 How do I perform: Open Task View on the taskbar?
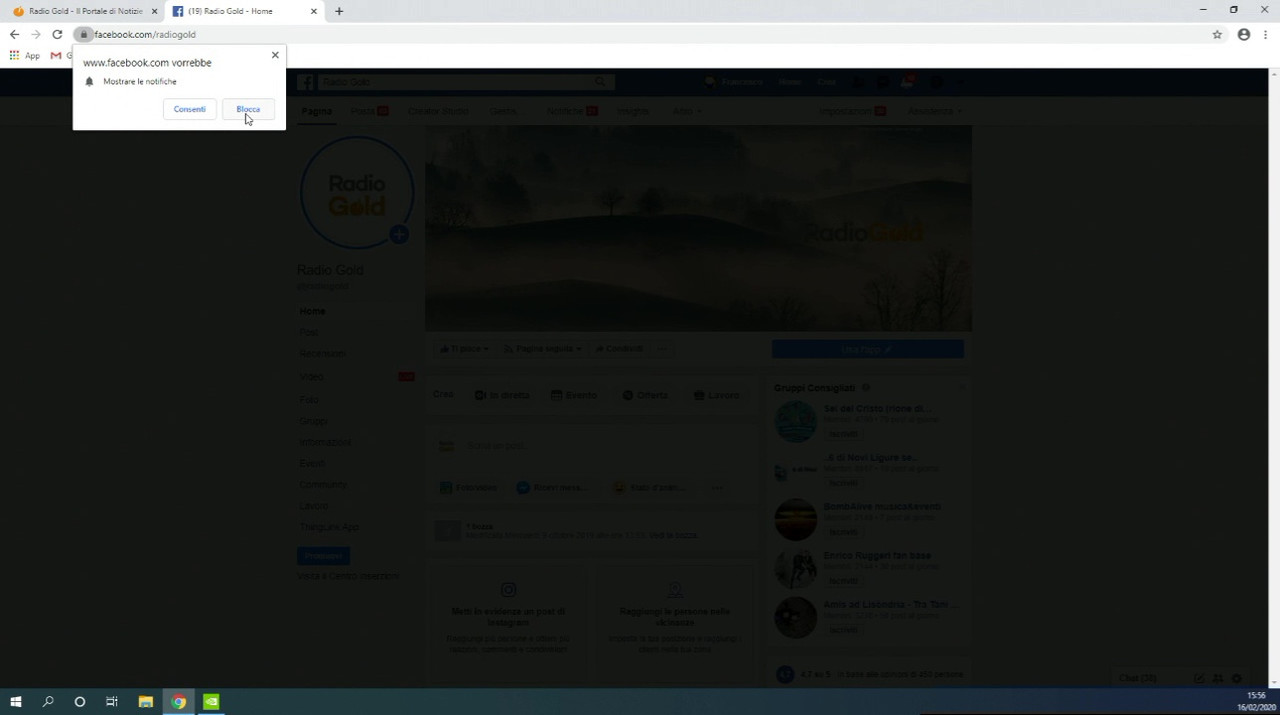(112, 702)
